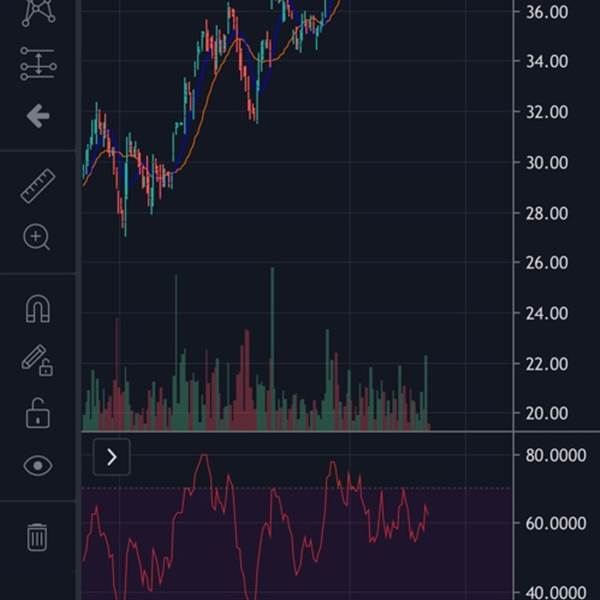
Task: Click the divider between price and RSI panes
Action: 341,432
